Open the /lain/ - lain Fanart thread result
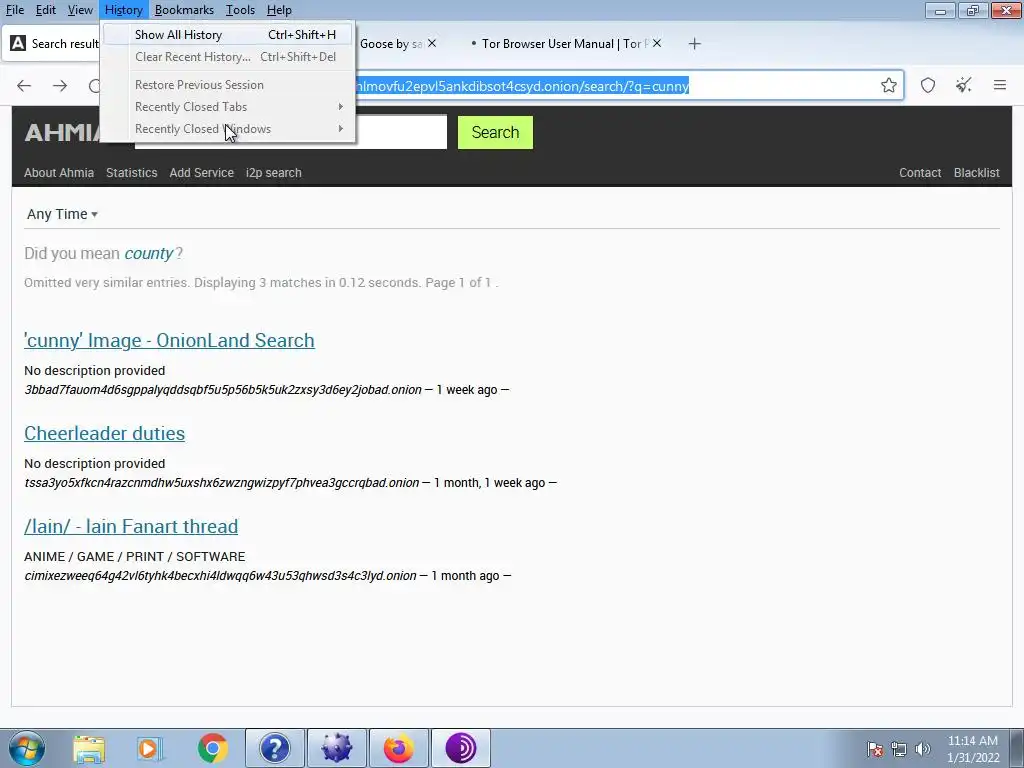Viewport: 1024px width, 768px height. (131, 526)
